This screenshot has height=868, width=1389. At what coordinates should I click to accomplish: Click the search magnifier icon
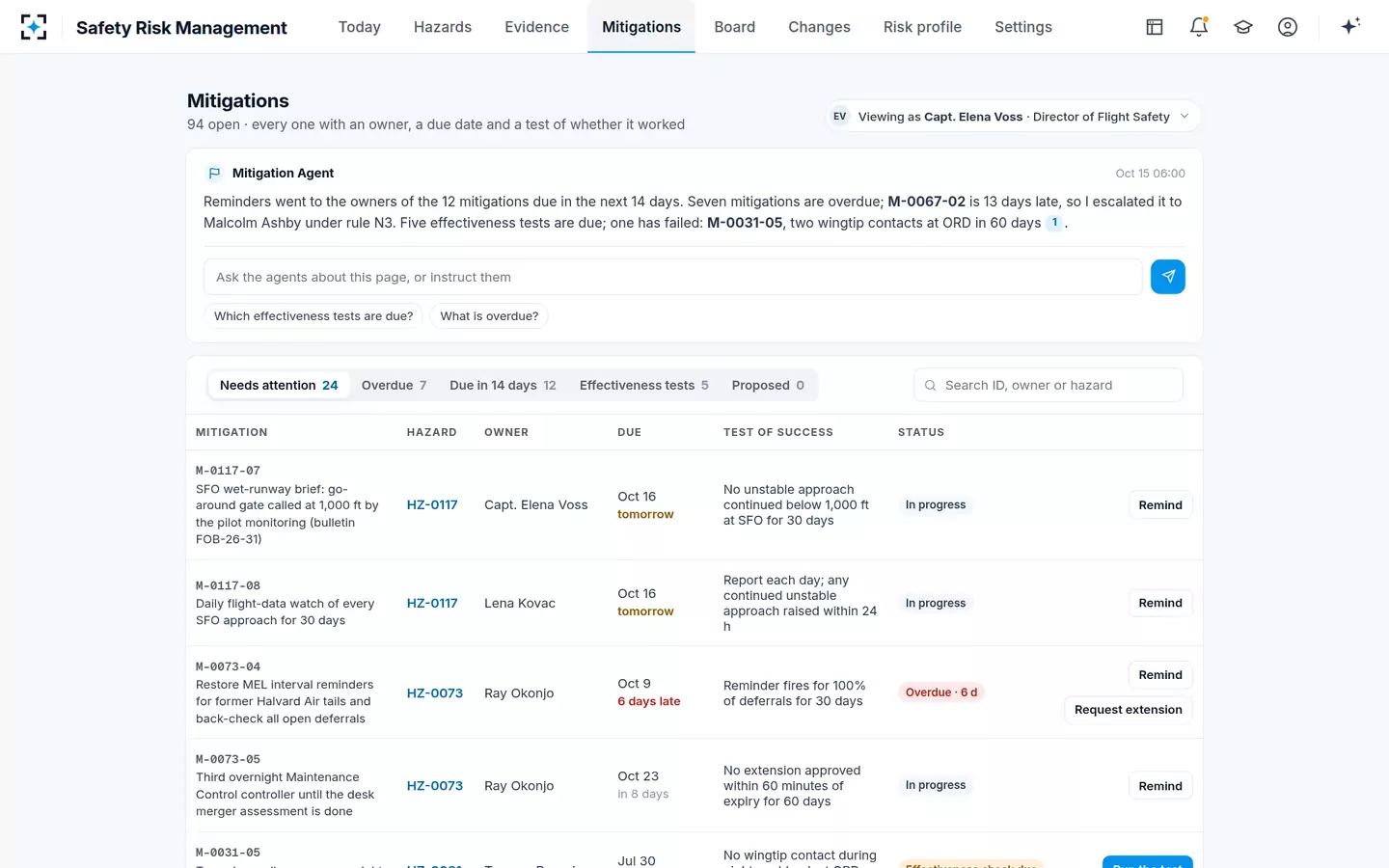[x=931, y=385]
